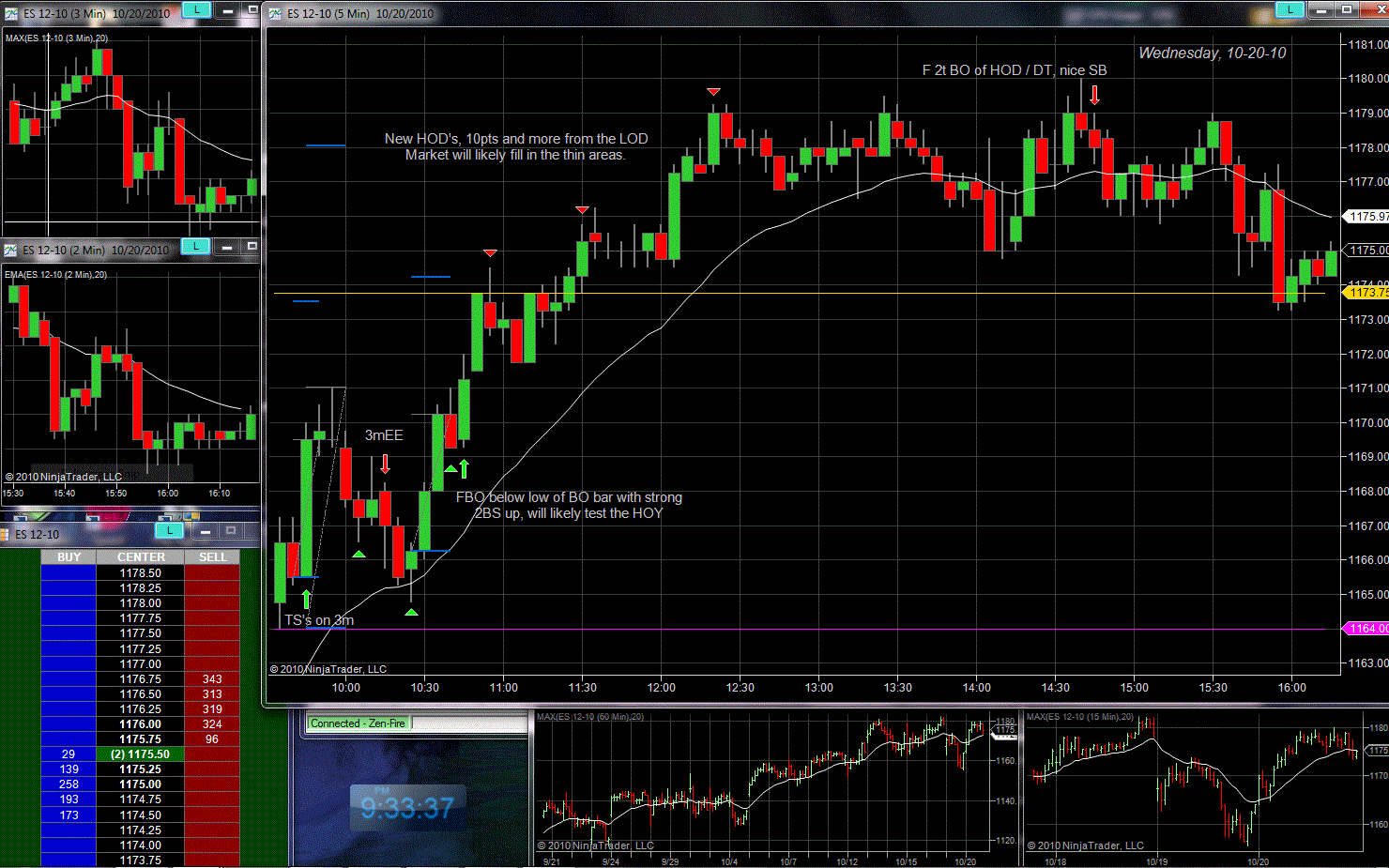Click the chart icon in the 3 Min window title
This screenshot has height=868, width=1389.
pyautogui.click(x=11, y=13)
